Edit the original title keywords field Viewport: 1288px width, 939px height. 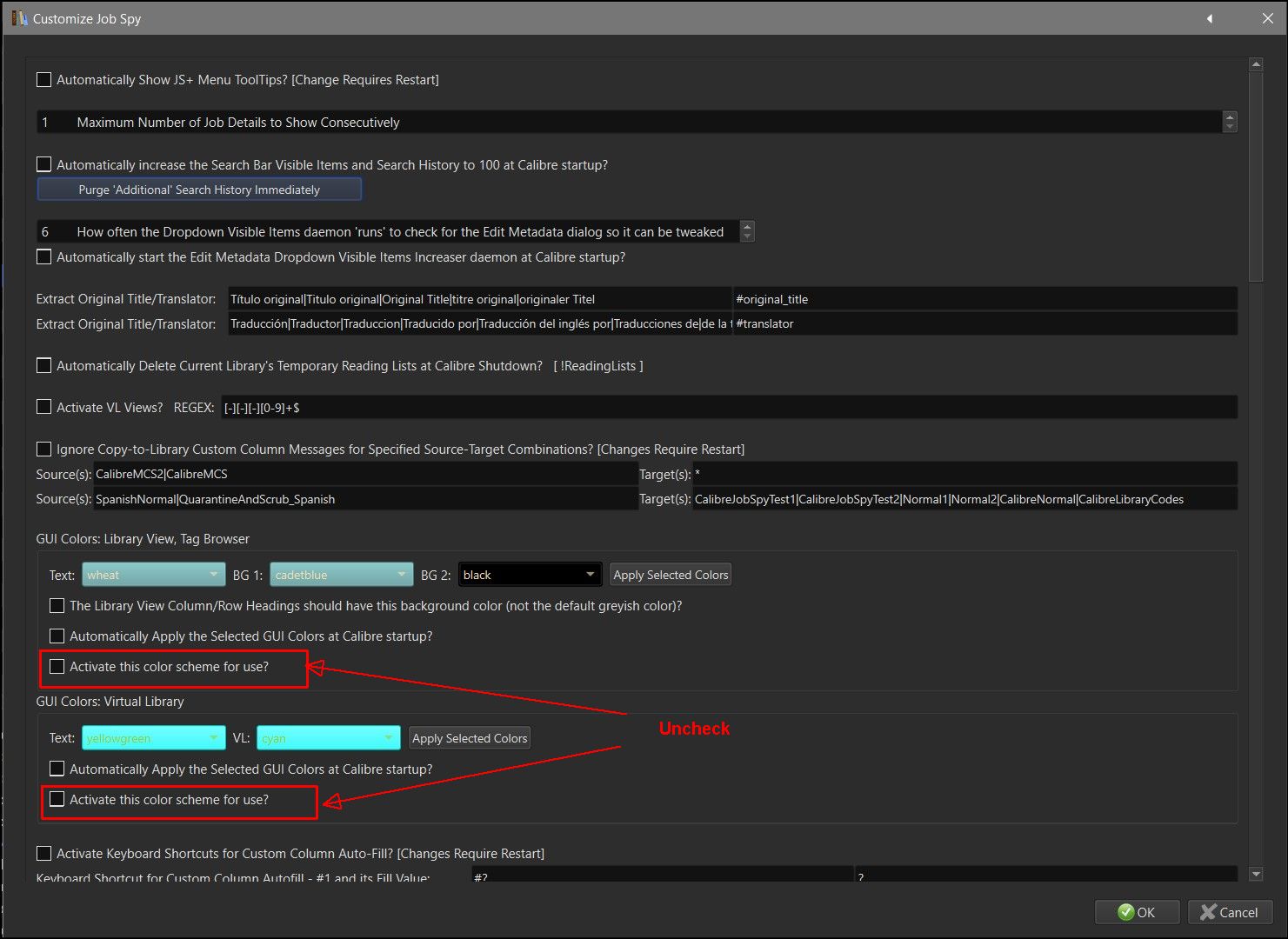(x=480, y=299)
